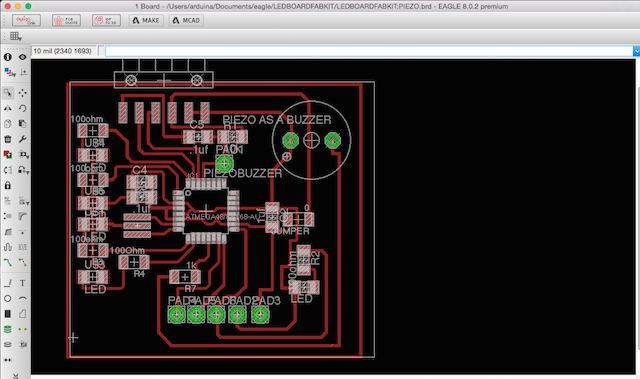This screenshot has height=379, width=640.
Task: Click the IDF to 3D button
Action: 106,20
